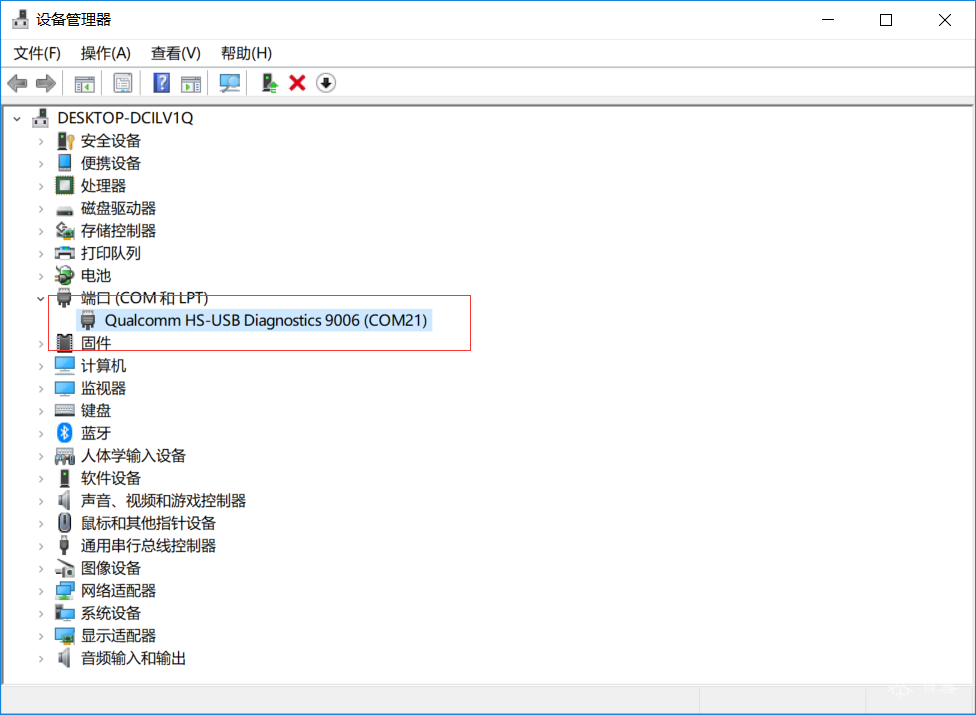Select Qualcomm HS-USB Diagnostics 9006 (COM21)
Viewport: 976px width, 715px height.
[266, 320]
